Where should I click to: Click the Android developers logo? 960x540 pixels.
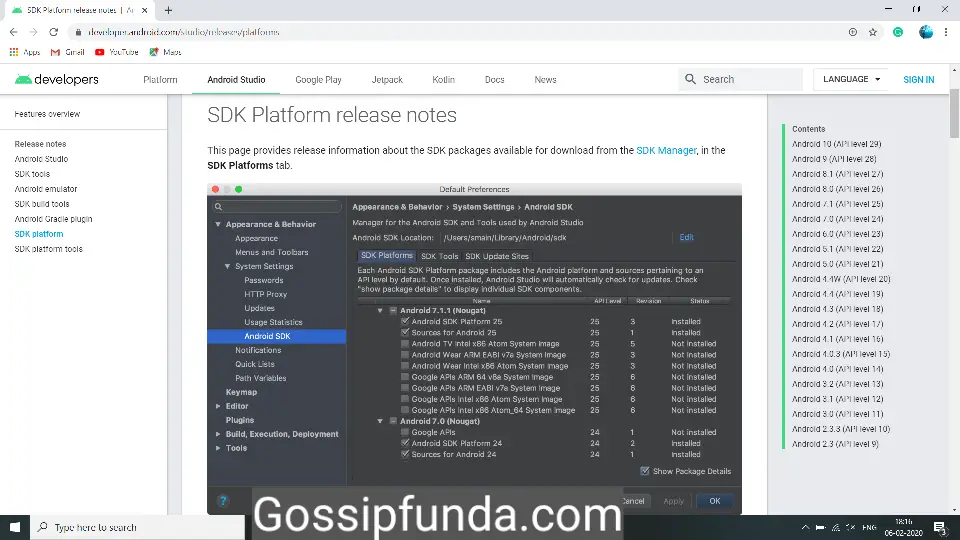56,80
